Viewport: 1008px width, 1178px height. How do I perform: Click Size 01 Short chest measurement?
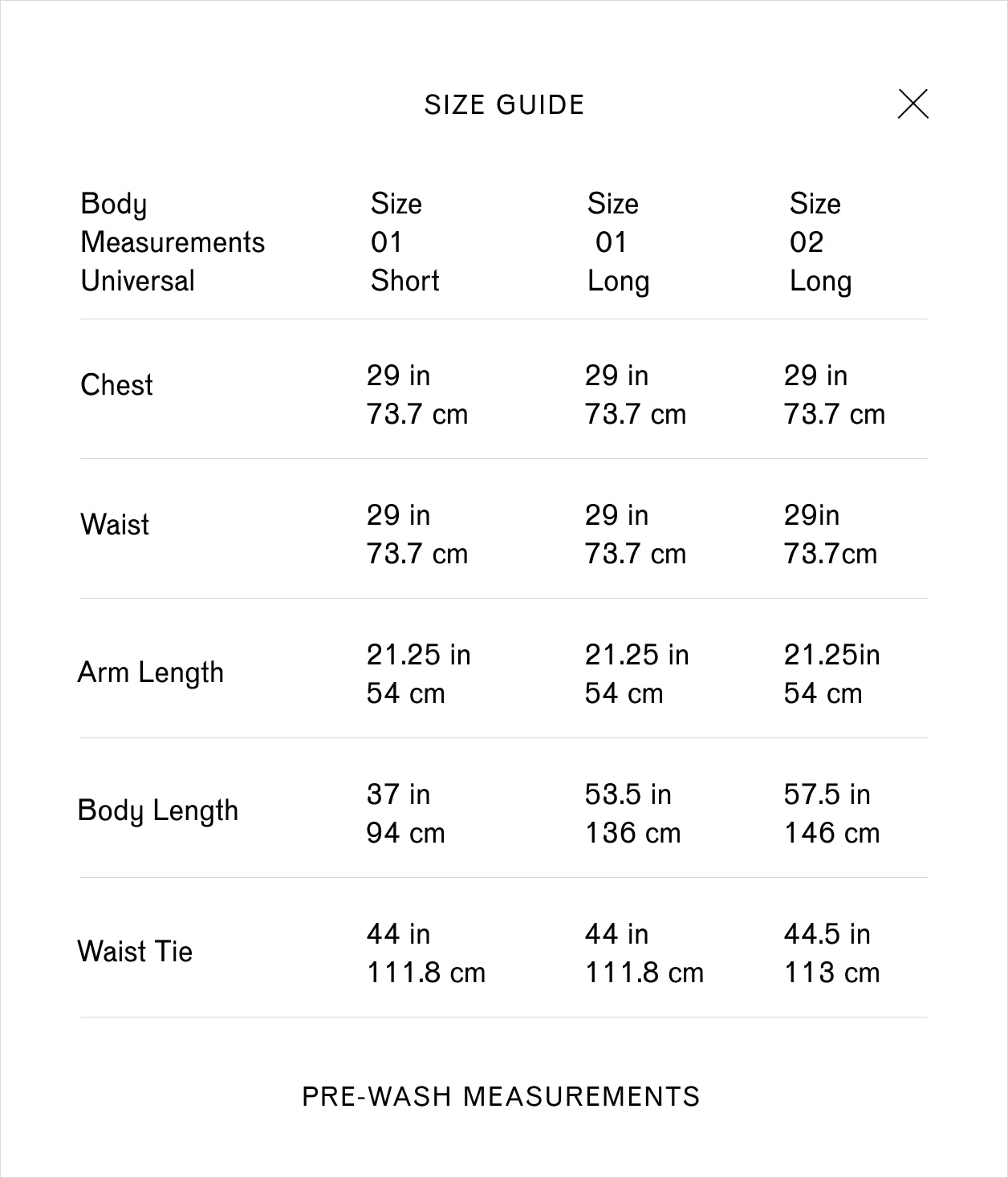tap(417, 395)
